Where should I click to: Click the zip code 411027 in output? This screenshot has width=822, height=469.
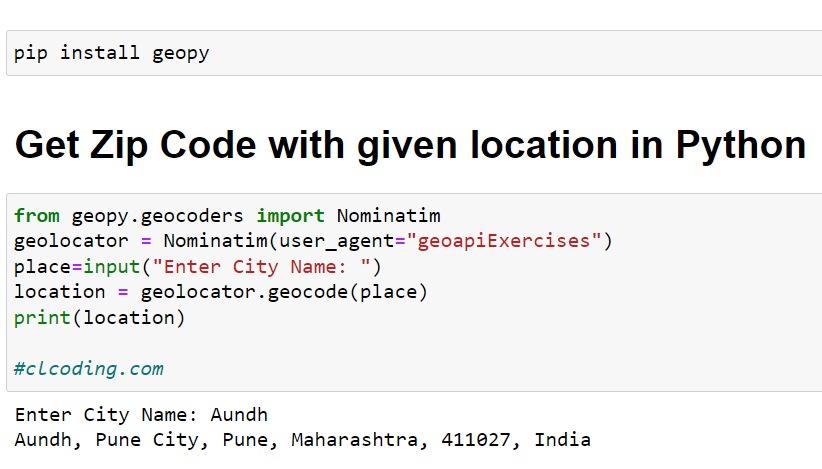click(475, 440)
